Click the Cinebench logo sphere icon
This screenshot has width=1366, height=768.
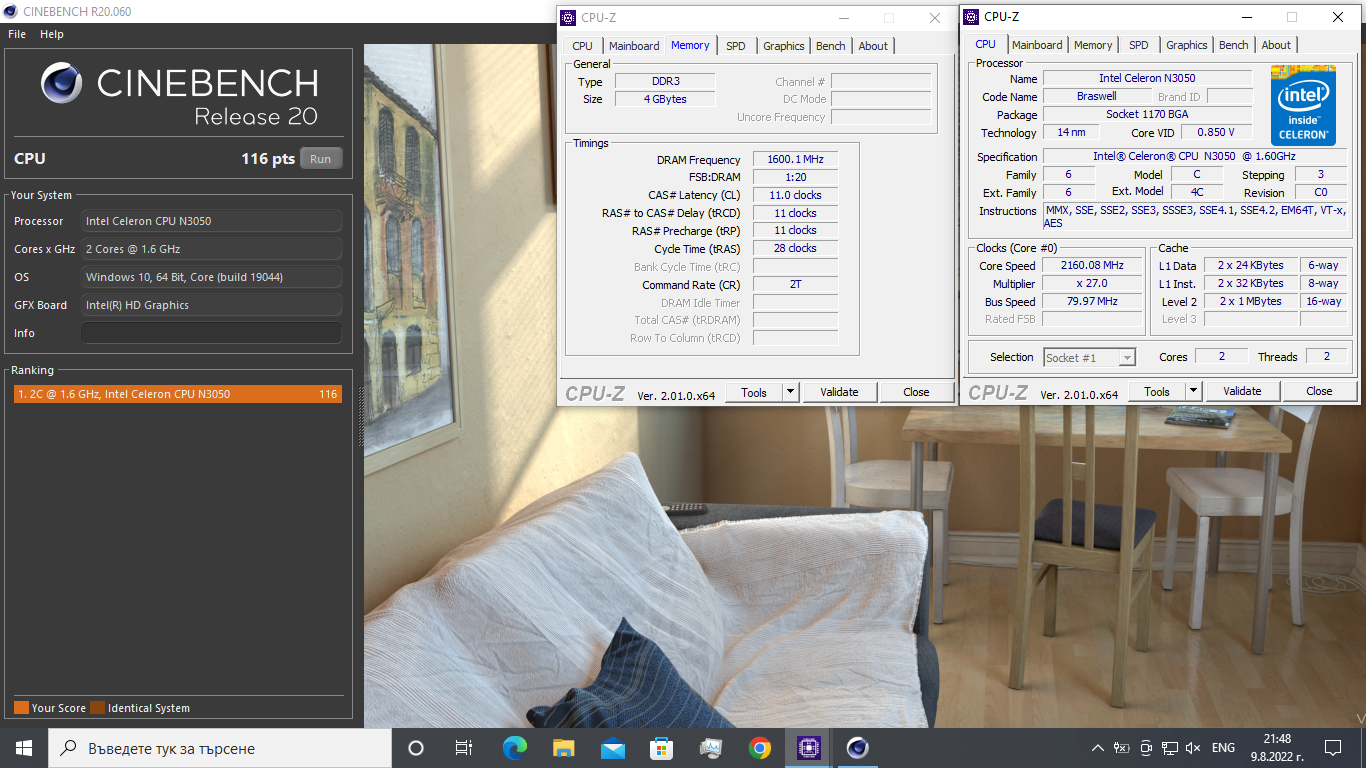coord(61,84)
